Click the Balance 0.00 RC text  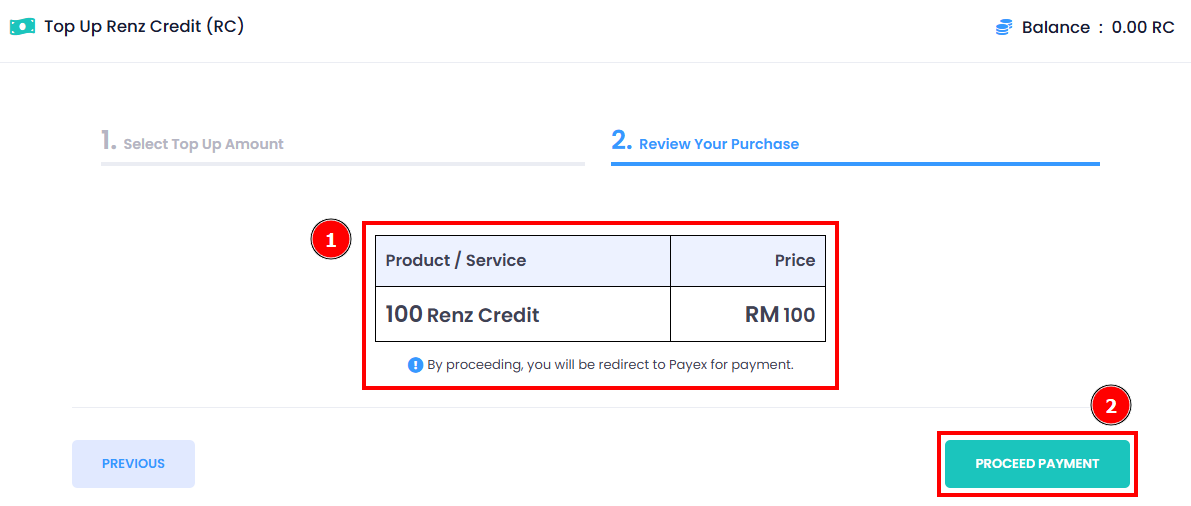click(x=1098, y=27)
